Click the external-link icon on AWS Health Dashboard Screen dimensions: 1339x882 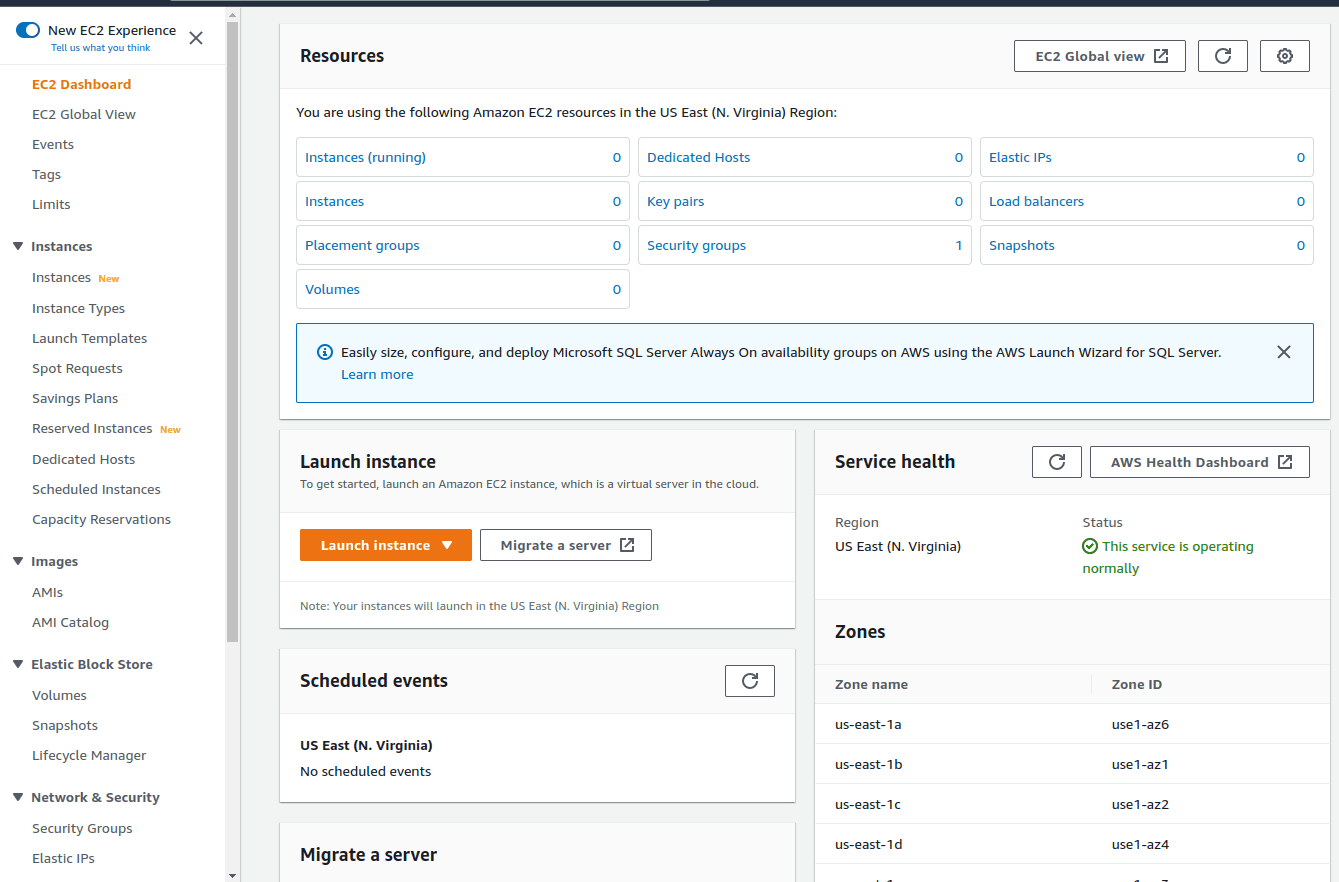[x=1284, y=461]
